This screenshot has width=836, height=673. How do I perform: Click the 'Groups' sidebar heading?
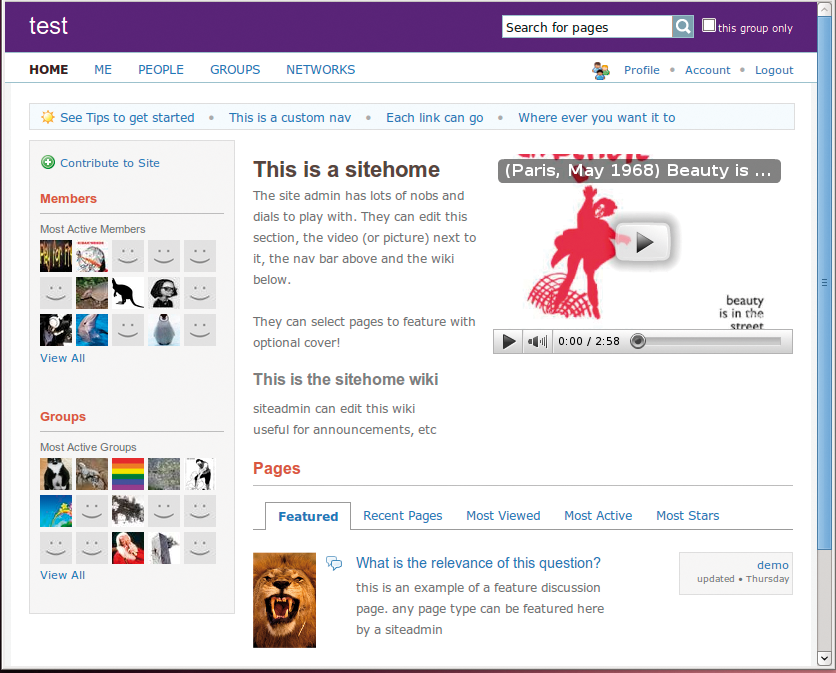63,416
